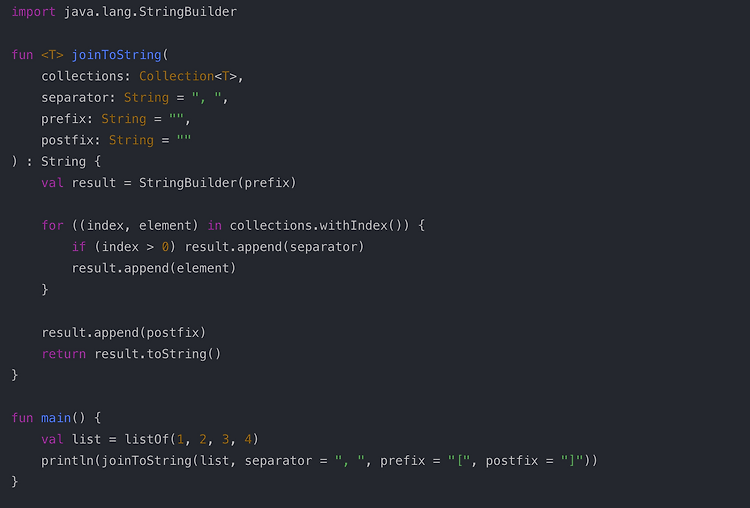Click the separator: String parameter declaration
The image size is (750, 508).
(x=105, y=98)
